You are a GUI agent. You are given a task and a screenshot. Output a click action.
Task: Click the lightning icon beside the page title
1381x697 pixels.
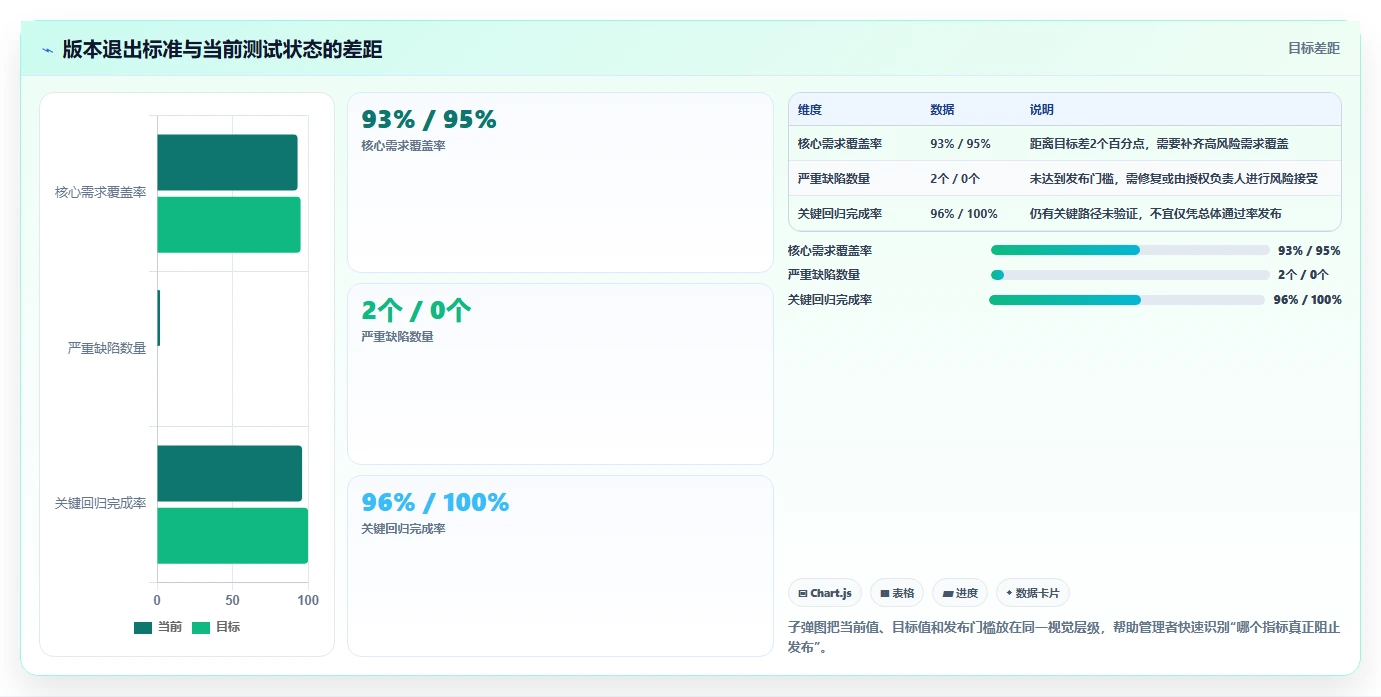tap(48, 50)
